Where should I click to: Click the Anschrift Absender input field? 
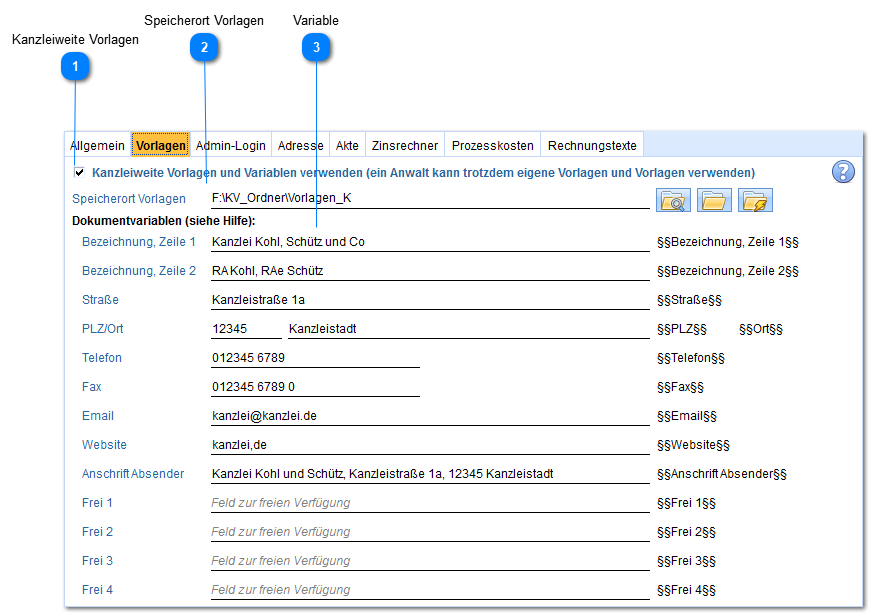coord(430,474)
